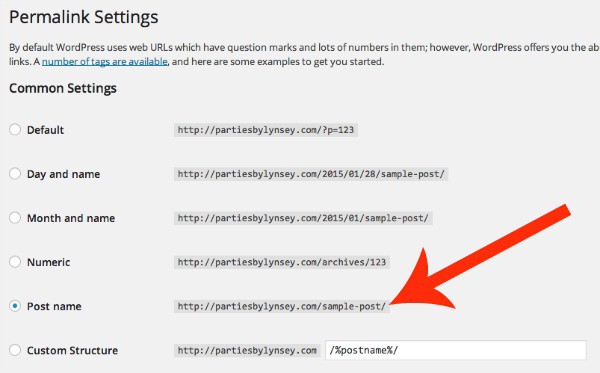Click the 'Month and name' label text
The image size is (600, 373).
coord(71,218)
